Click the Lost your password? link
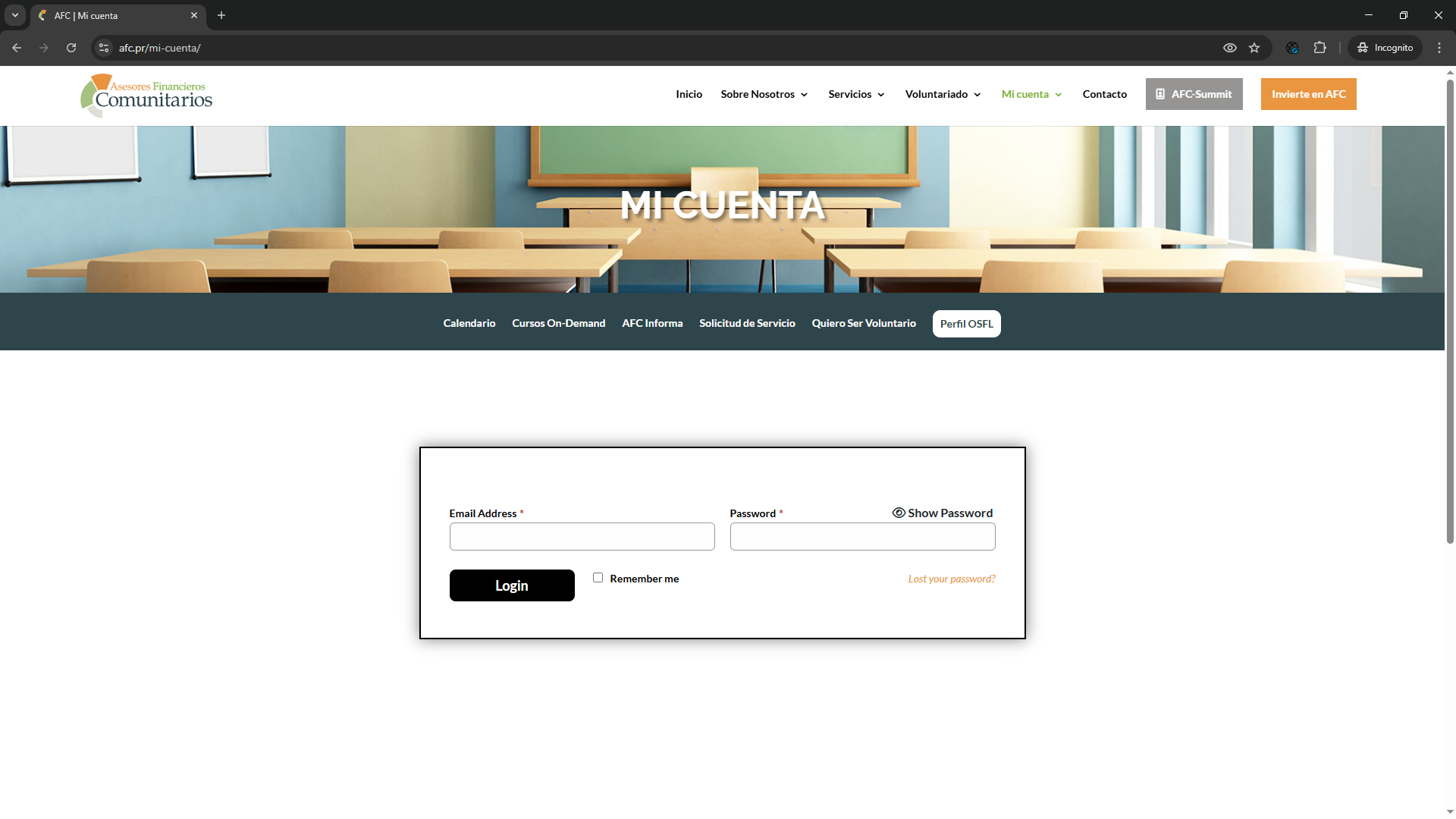 click(952, 579)
